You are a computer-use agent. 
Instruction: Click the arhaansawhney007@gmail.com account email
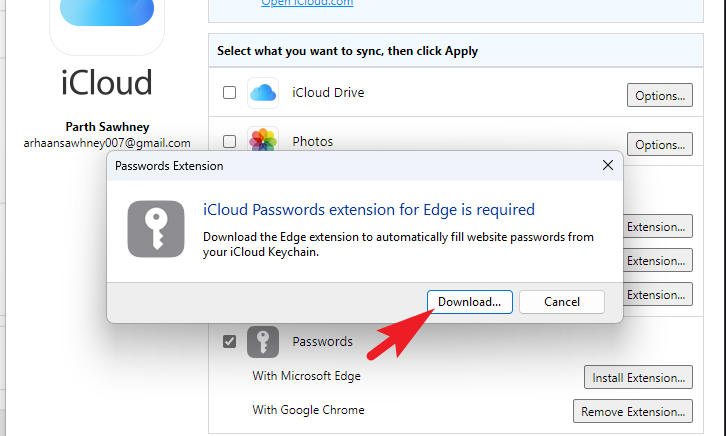107,143
